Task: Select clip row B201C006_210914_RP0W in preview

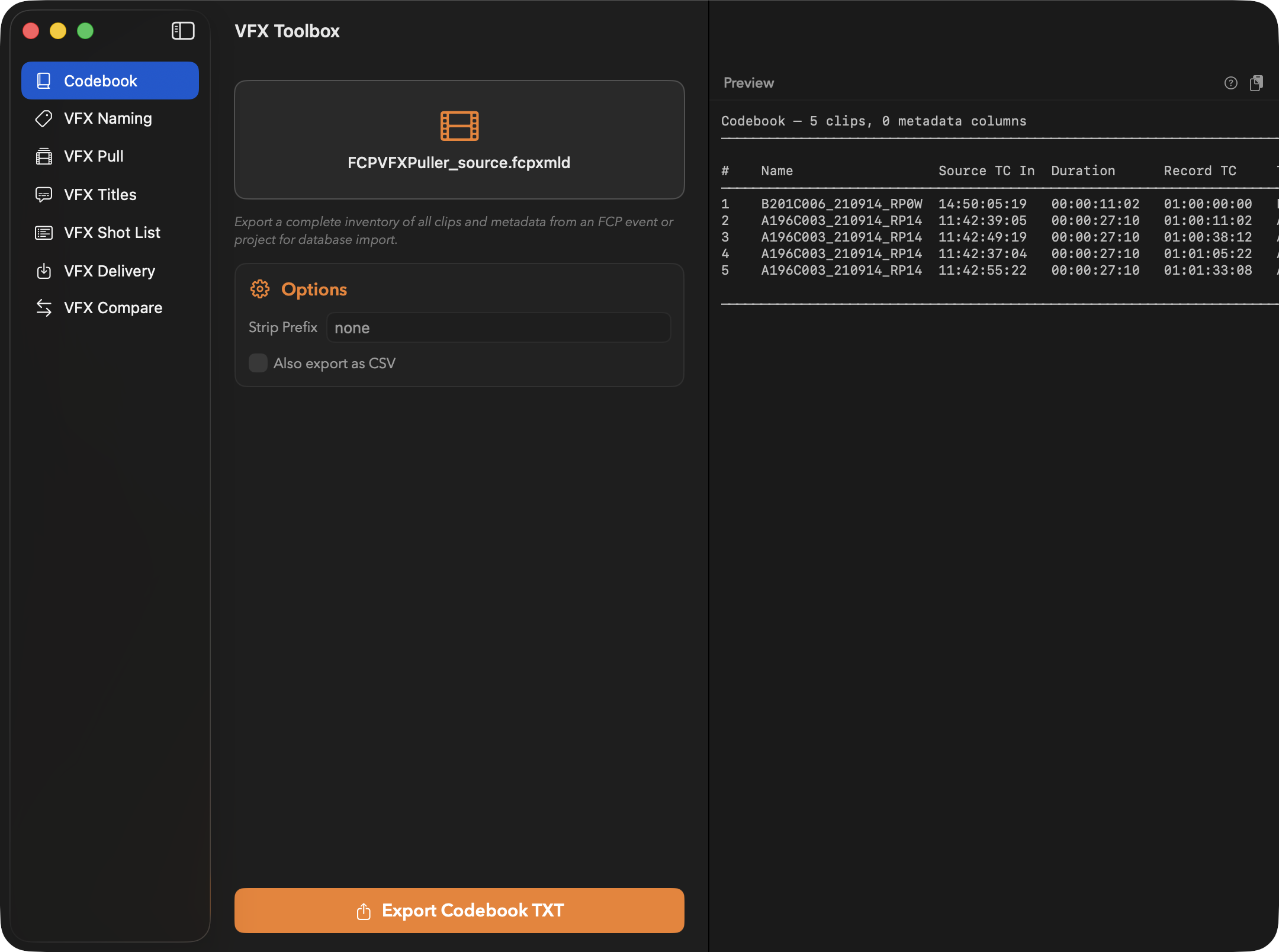Action: (x=841, y=204)
